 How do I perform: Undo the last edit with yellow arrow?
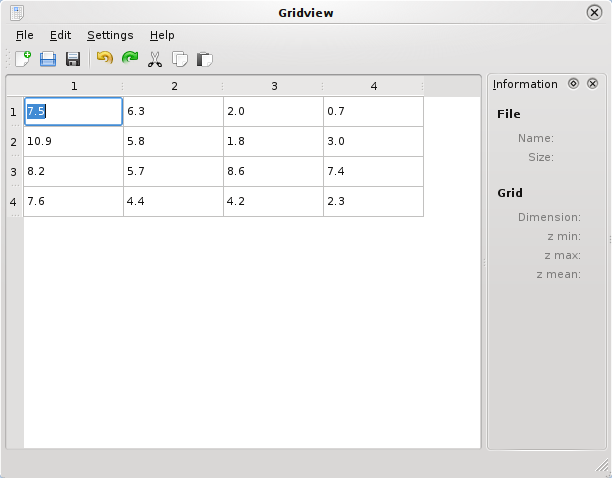coord(104,60)
